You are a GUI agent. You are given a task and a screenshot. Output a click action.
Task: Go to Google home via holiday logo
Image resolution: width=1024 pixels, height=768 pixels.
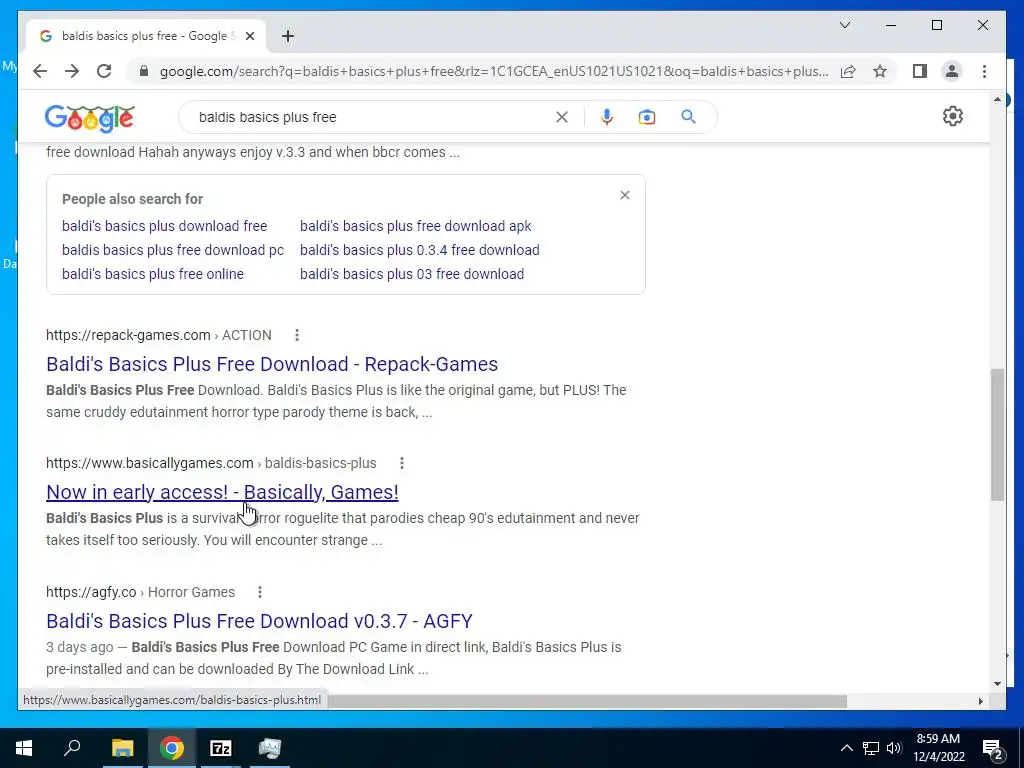[89, 118]
